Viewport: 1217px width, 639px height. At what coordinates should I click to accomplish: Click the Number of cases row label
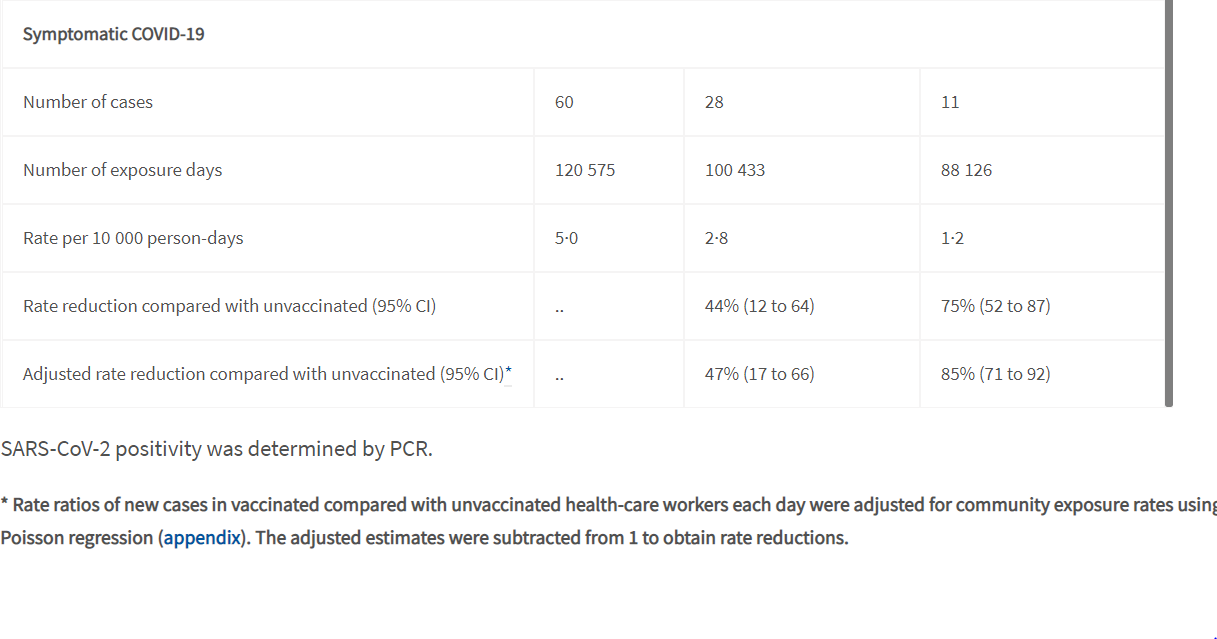pos(88,102)
